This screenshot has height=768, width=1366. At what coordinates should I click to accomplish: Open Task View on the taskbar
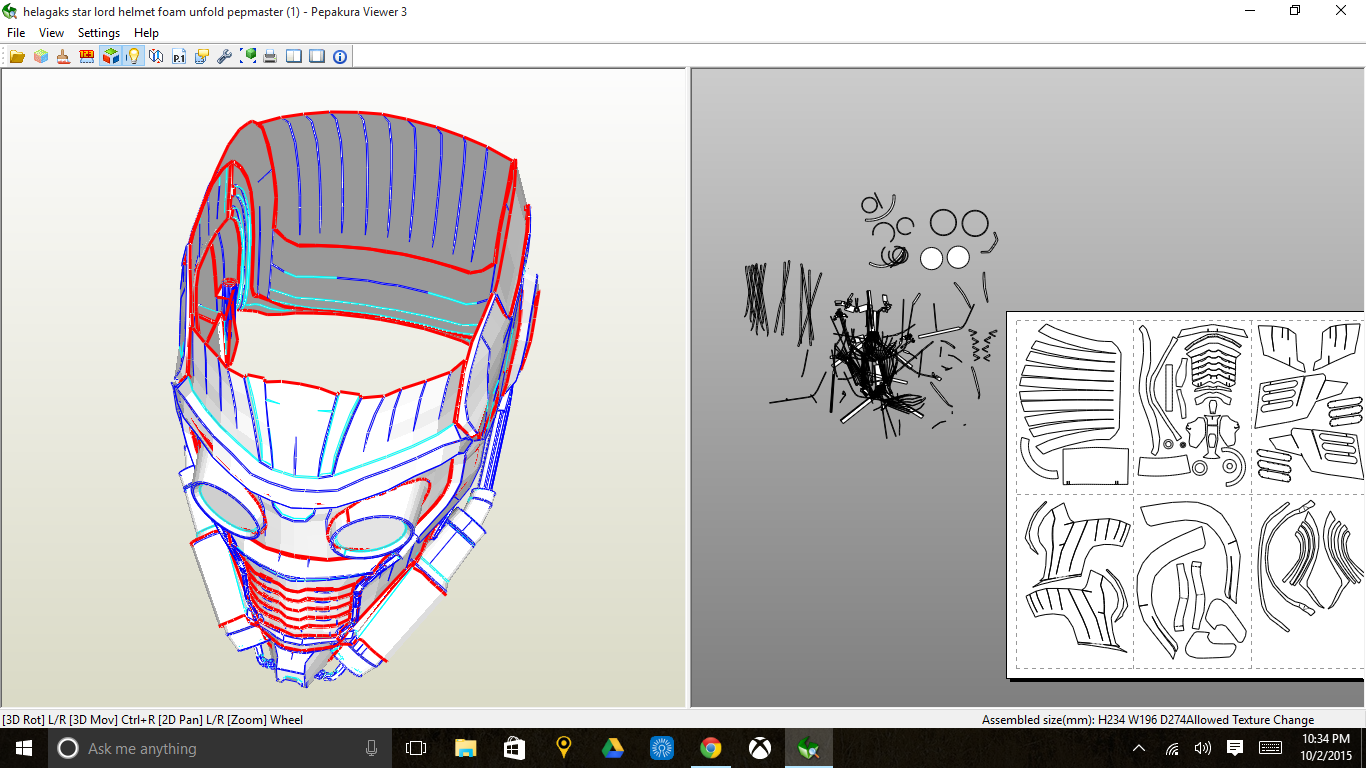[x=416, y=748]
